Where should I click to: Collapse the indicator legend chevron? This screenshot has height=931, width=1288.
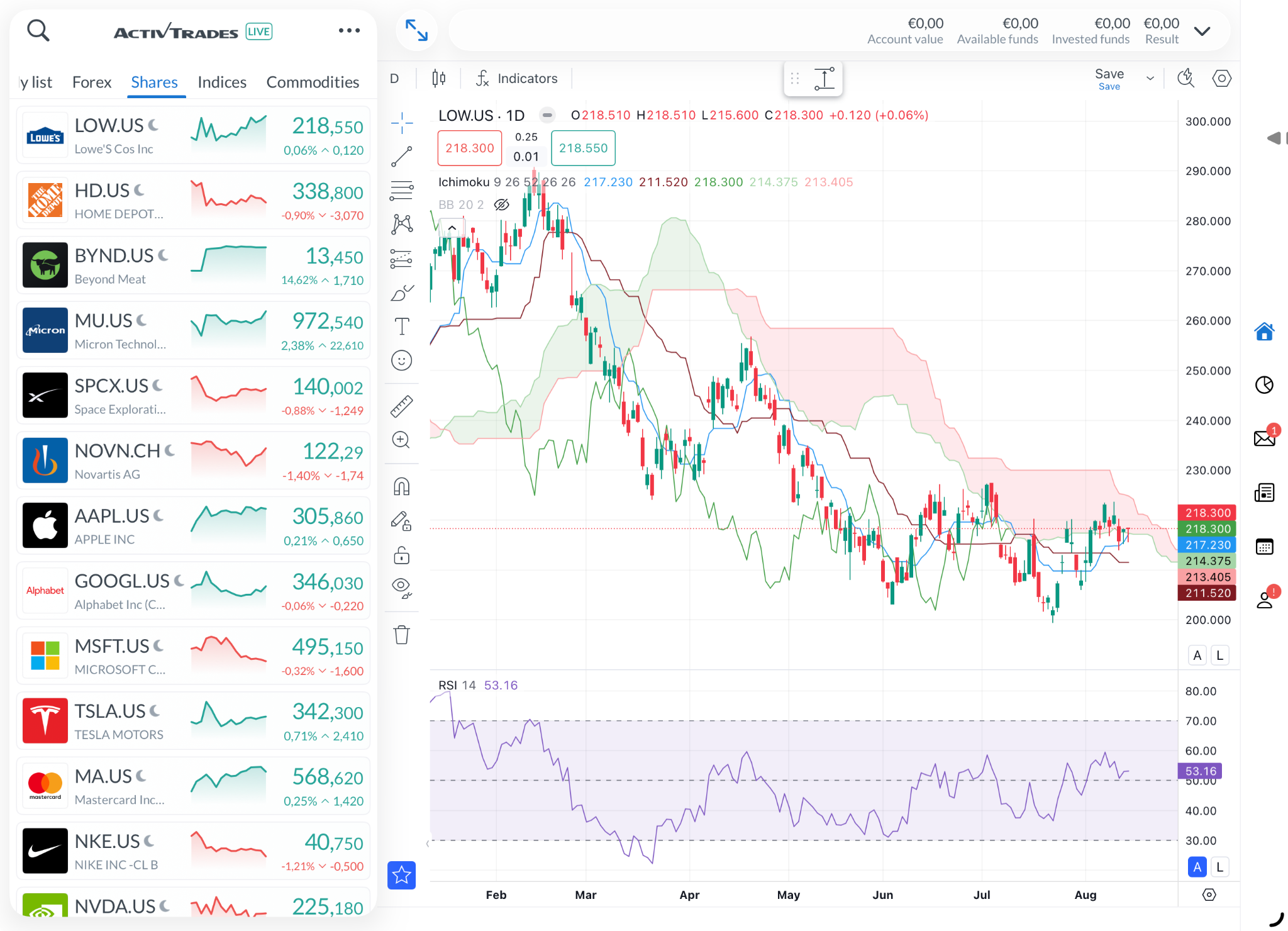pyautogui.click(x=452, y=228)
